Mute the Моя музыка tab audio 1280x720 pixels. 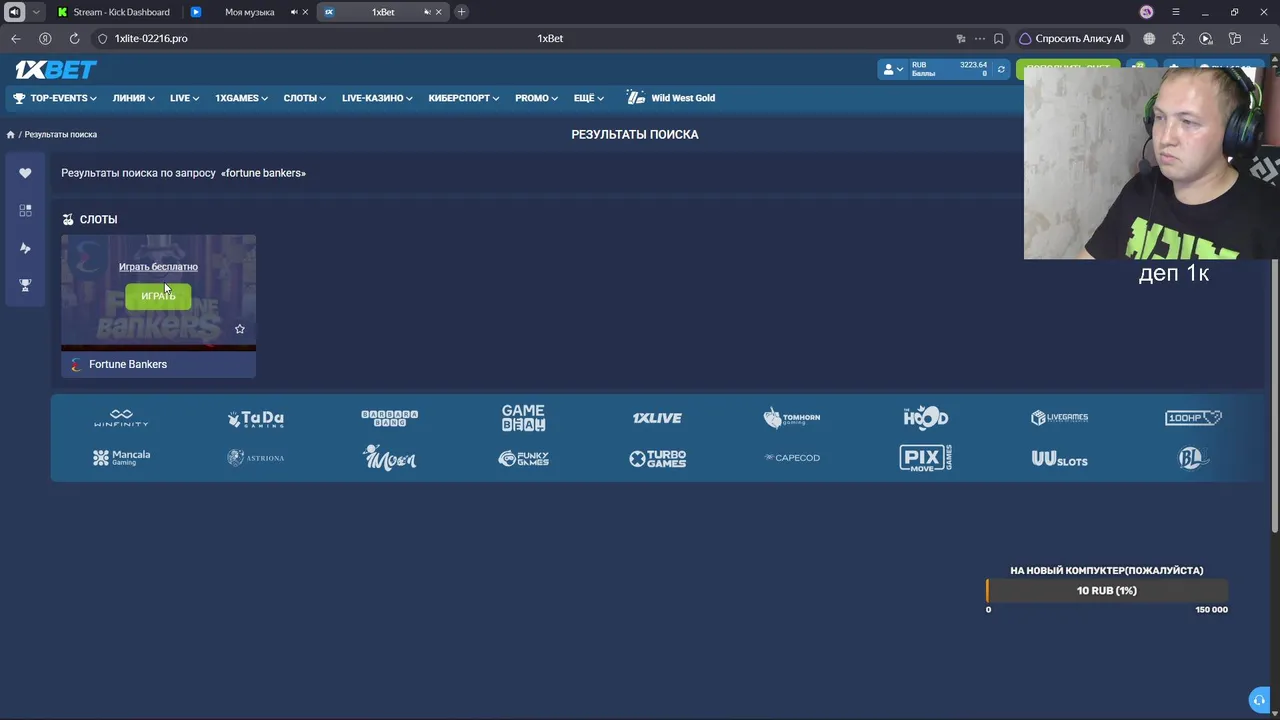294,12
